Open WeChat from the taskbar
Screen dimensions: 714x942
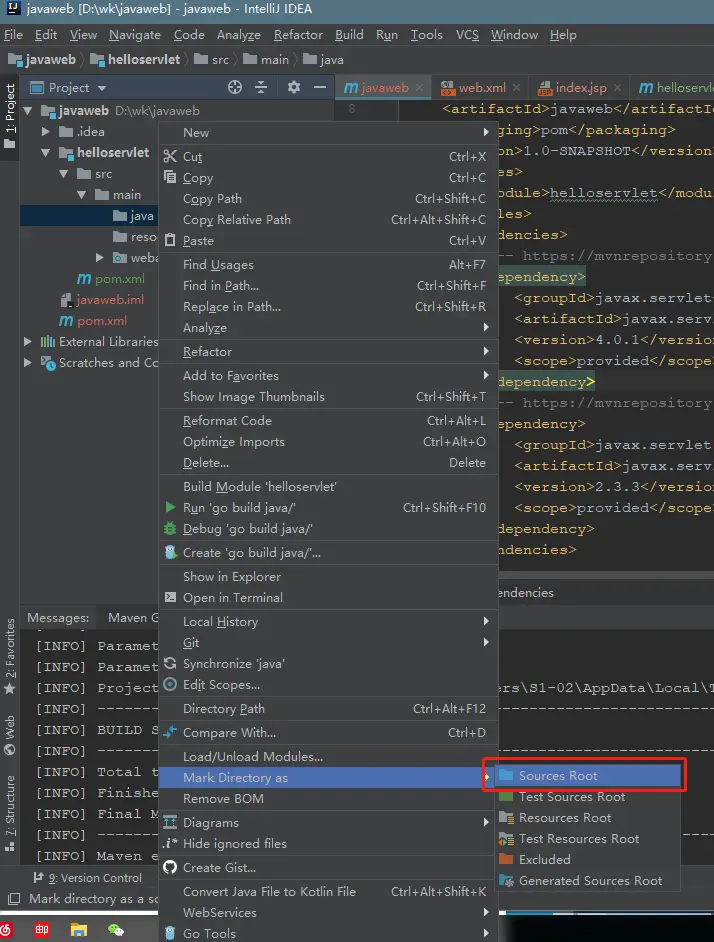[115, 930]
